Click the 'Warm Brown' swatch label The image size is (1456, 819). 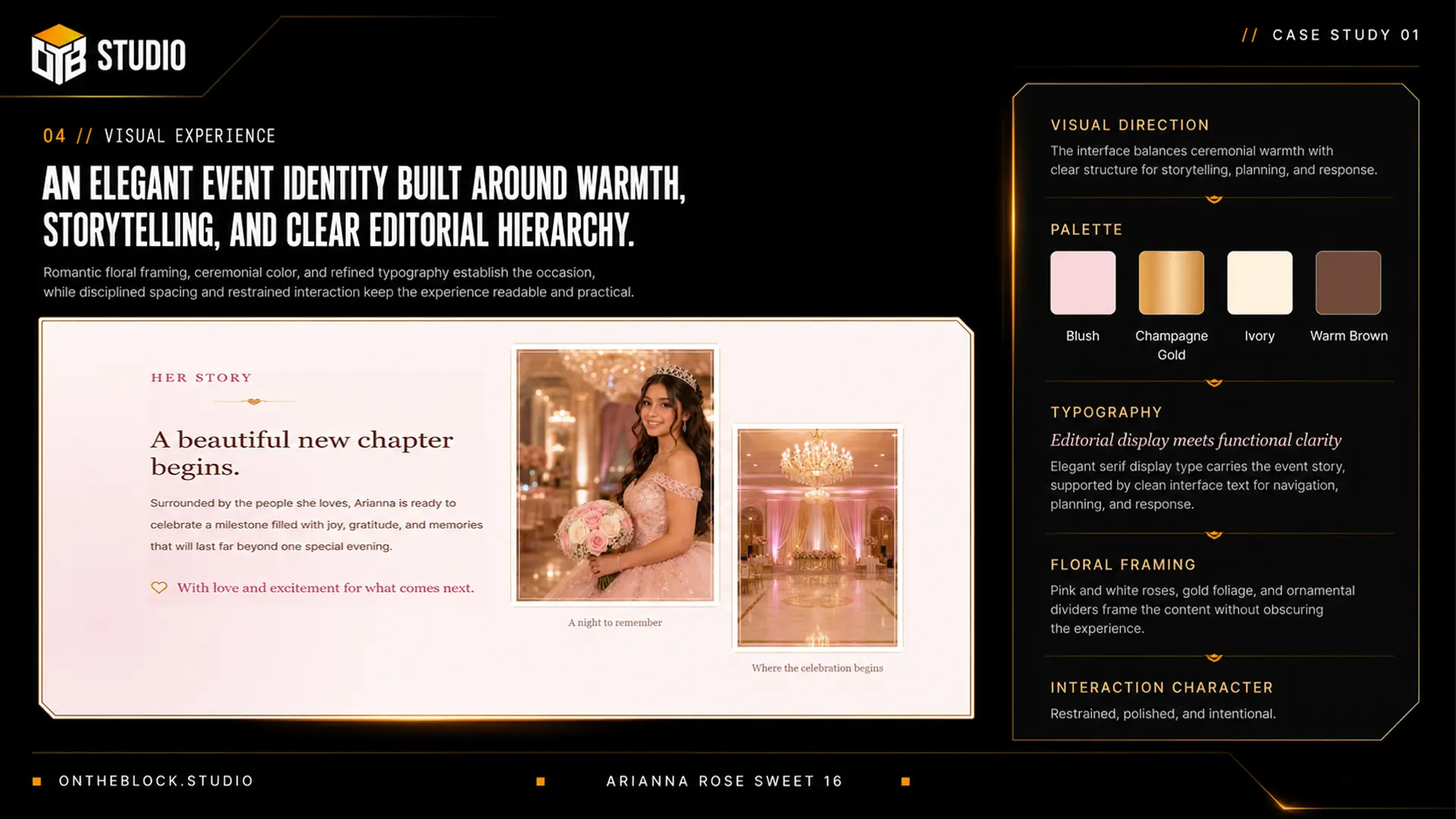(x=1349, y=336)
